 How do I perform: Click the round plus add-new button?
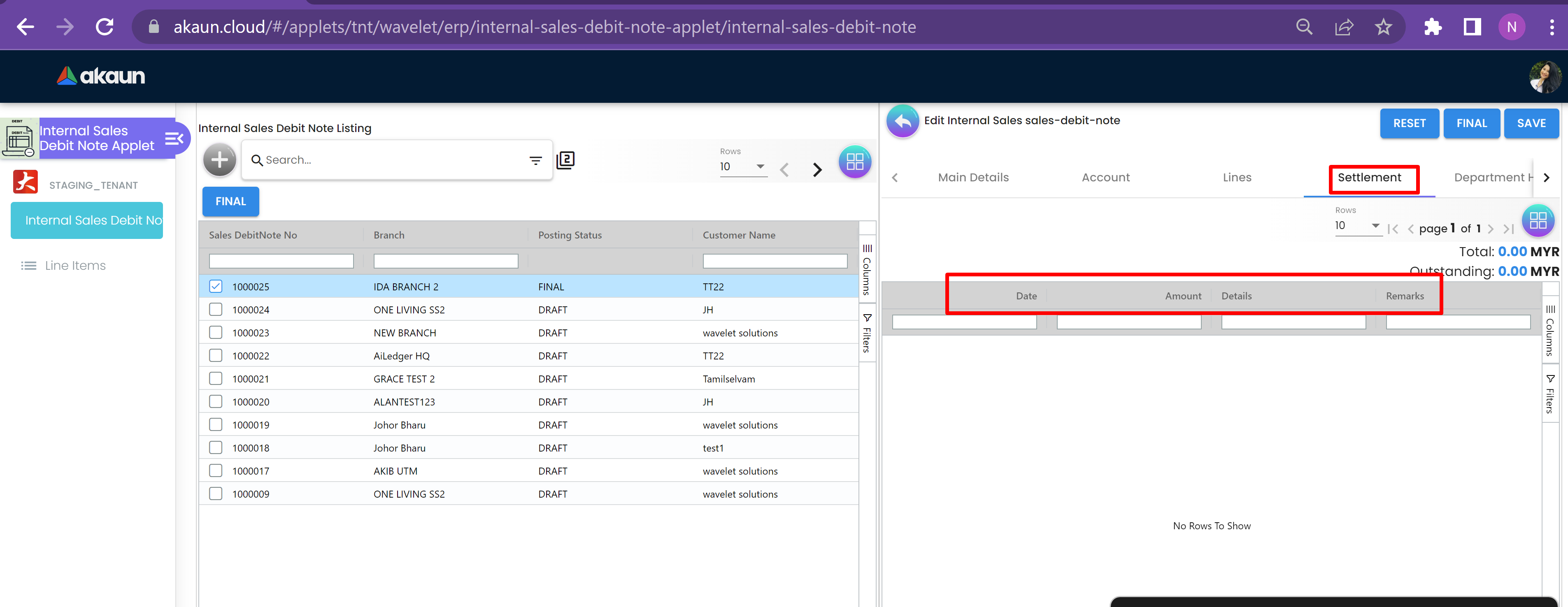[x=219, y=160]
